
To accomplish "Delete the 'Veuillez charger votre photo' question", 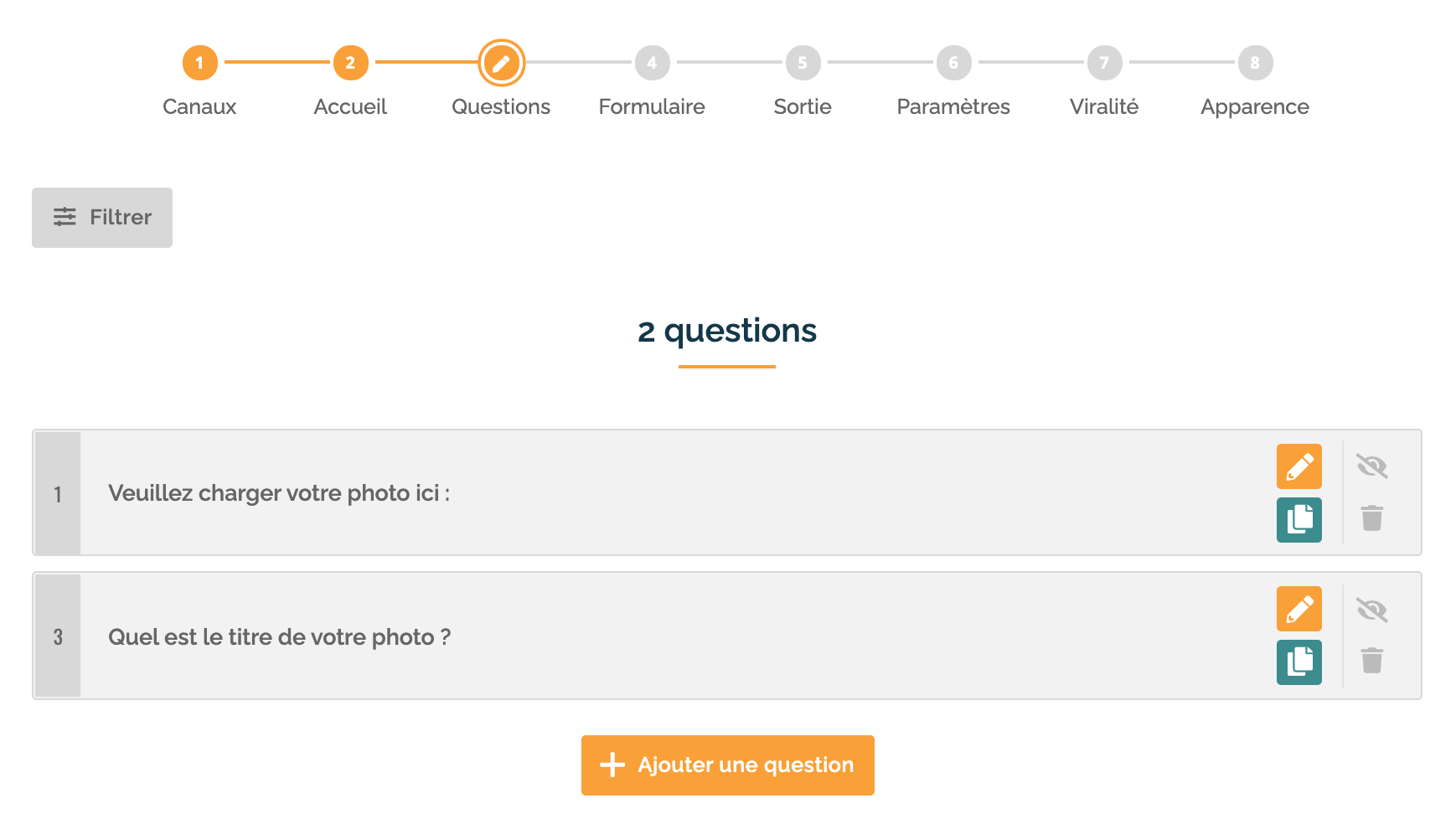I will pyautogui.click(x=1371, y=518).
